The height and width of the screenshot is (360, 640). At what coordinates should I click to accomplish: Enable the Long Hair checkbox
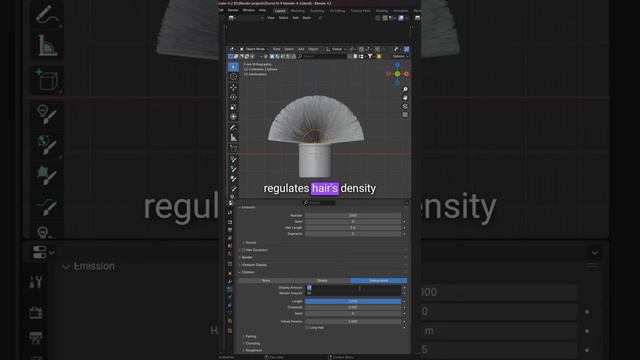pyautogui.click(x=307, y=327)
